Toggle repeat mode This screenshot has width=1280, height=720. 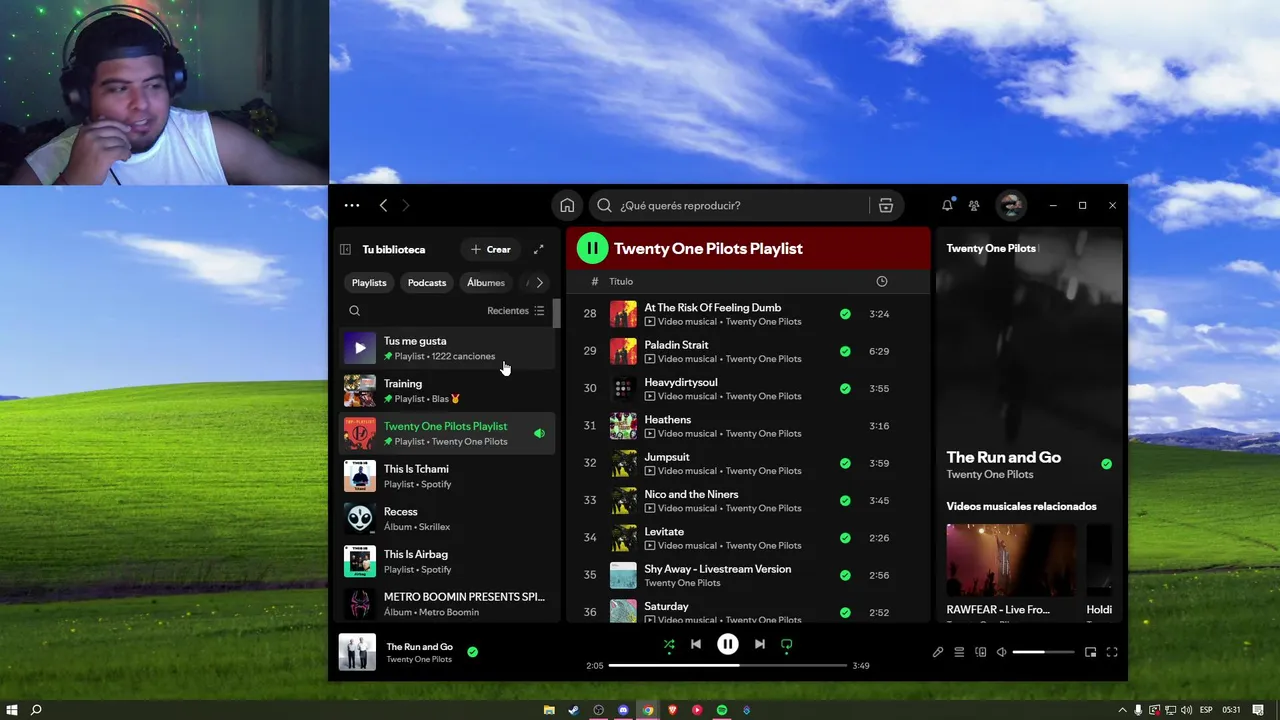[787, 645]
